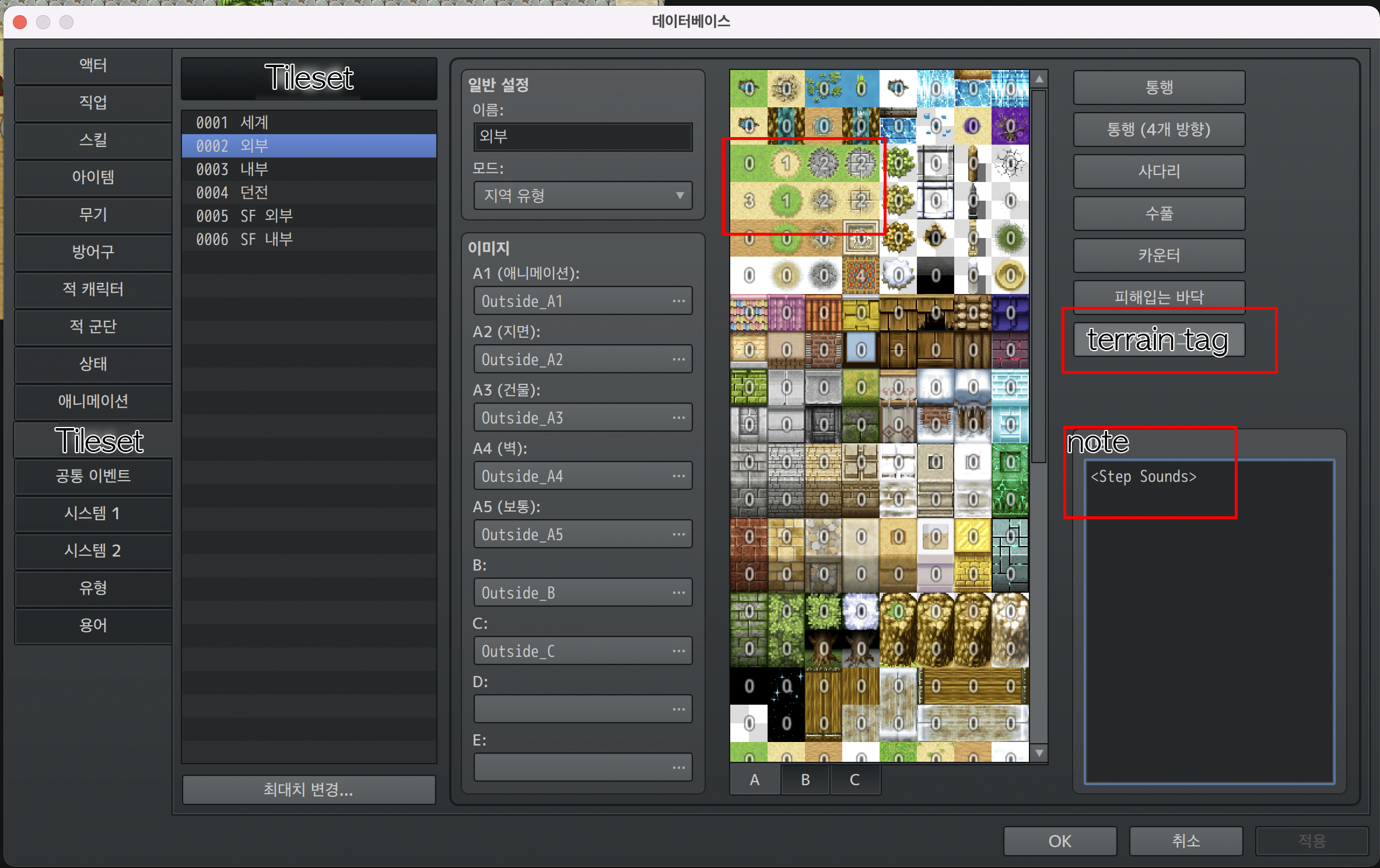Select tileset 0006 SF 내부 in the list
Image resolution: width=1380 pixels, height=868 pixels.
point(309,239)
